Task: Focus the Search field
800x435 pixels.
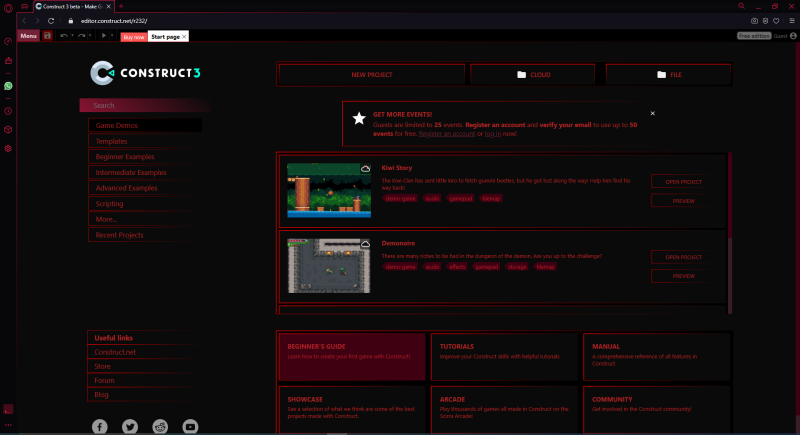Action: [x=145, y=105]
